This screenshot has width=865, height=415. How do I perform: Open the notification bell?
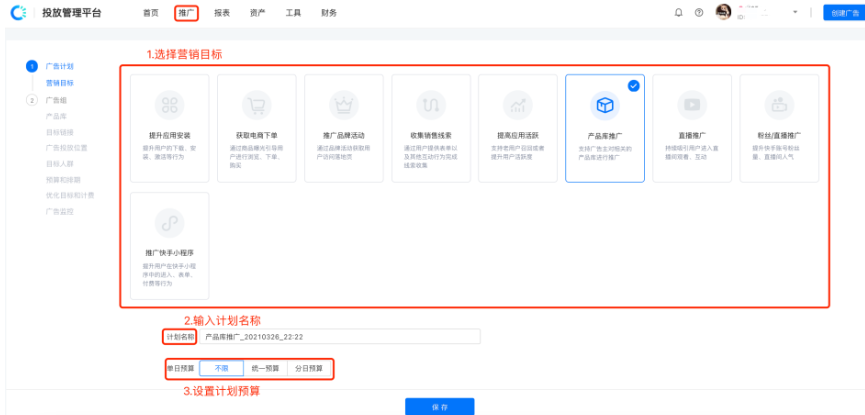coord(679,13)
